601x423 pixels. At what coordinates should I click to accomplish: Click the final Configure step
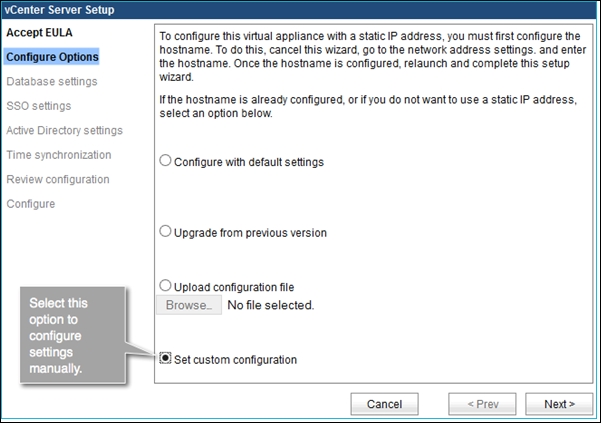point(31,204)
